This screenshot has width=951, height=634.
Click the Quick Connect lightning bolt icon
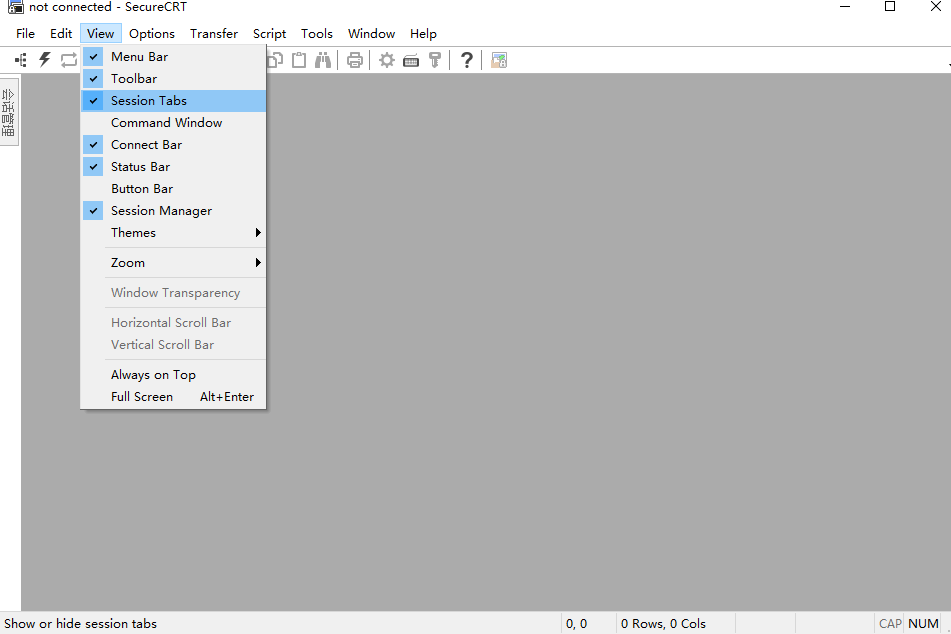[x=45, y=59]
